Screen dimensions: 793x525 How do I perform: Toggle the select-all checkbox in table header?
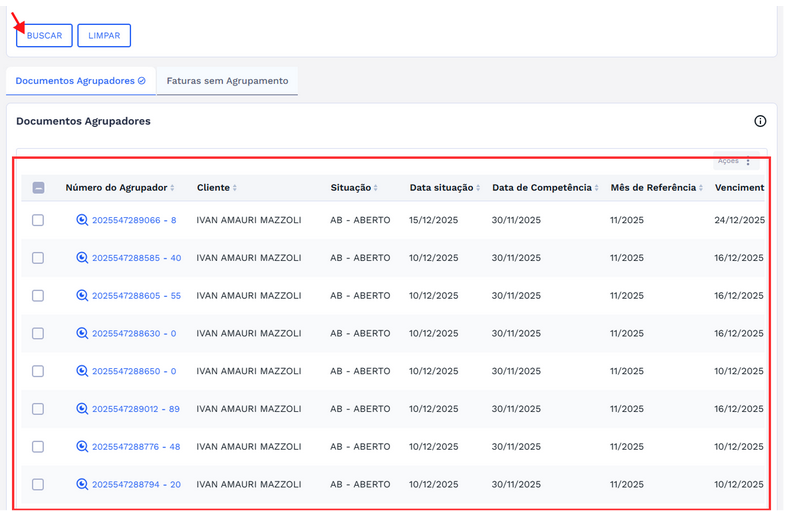38,188
